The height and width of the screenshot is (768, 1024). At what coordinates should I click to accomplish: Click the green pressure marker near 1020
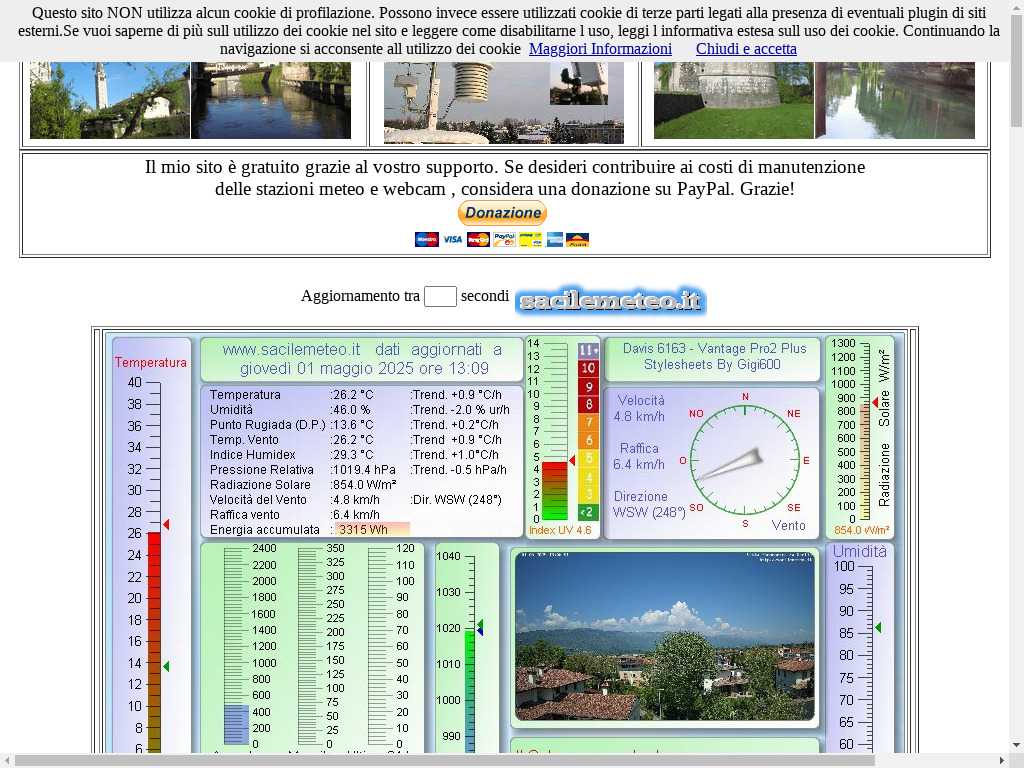(480, 624)
